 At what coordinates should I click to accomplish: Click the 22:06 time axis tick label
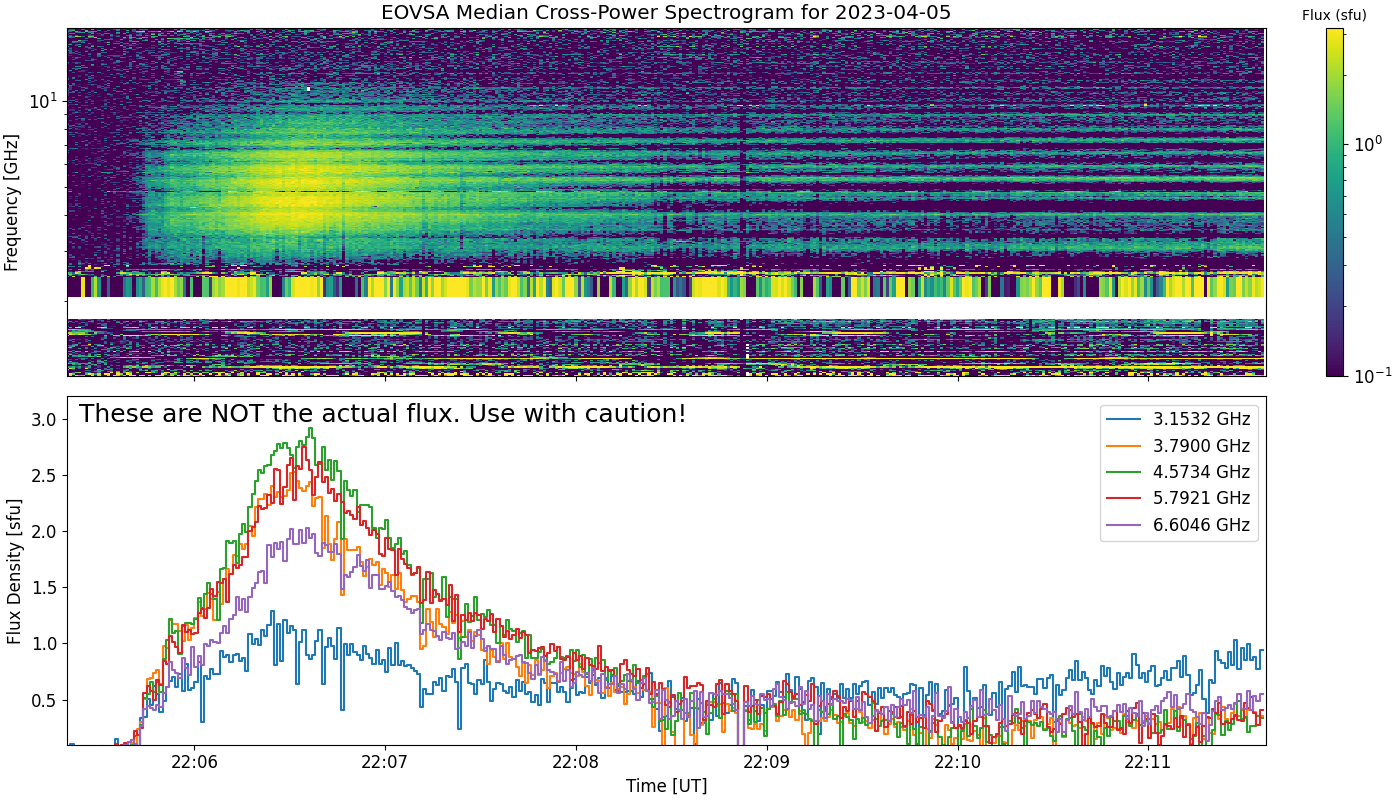pyautogui.click(x=194, y=762)
